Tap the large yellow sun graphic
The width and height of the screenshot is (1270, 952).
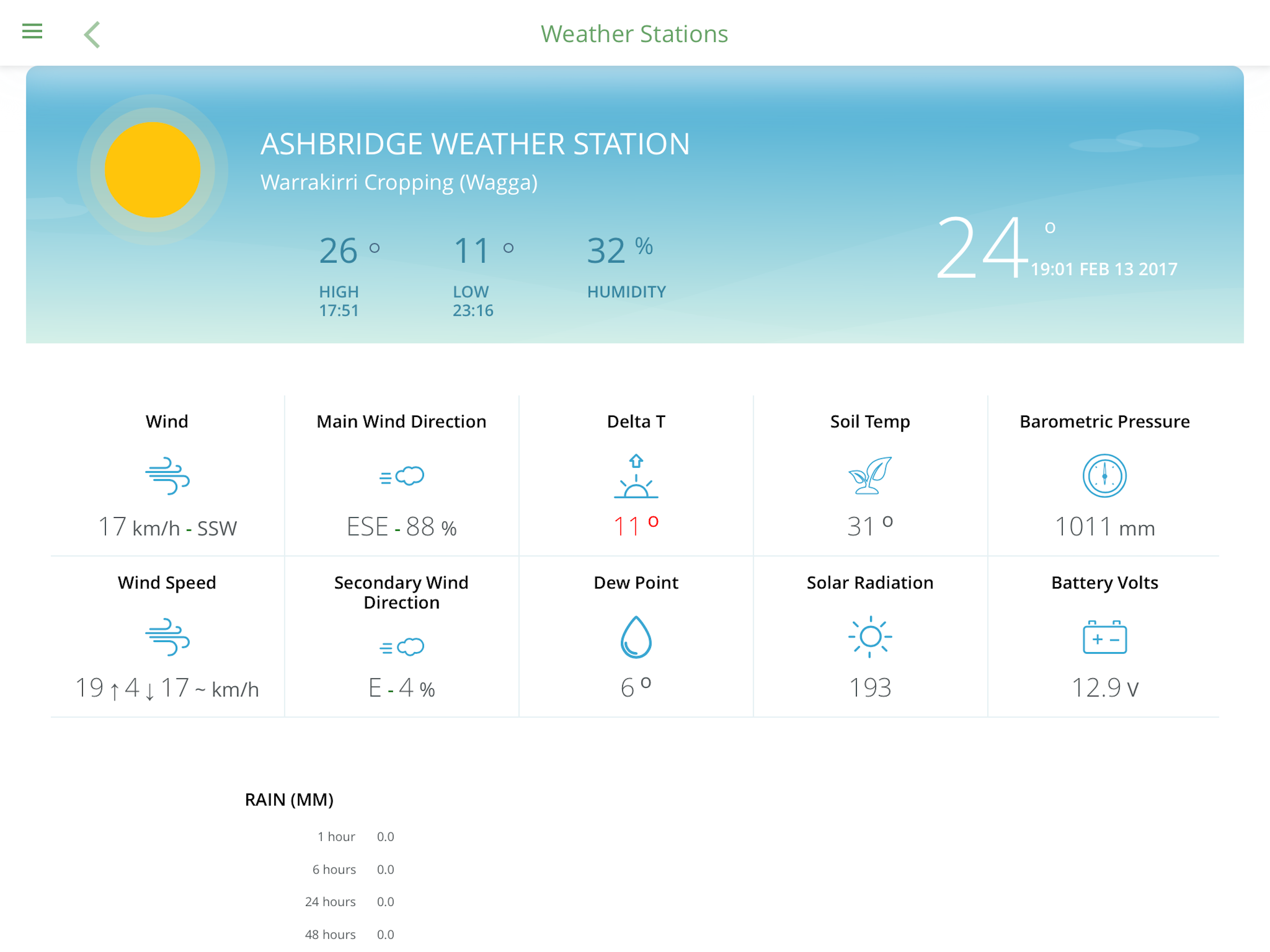(153, 170)
